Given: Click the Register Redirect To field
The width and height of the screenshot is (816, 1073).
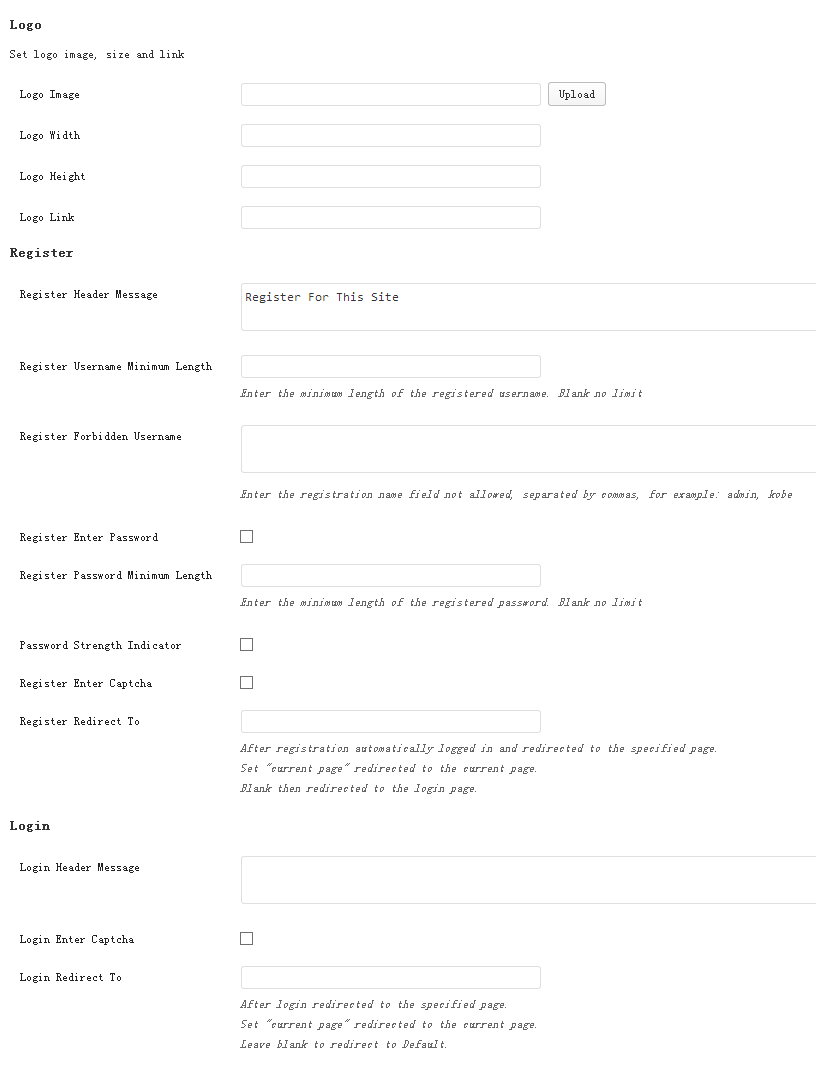Looking at the screenshot, I should (x=390, y=722).
